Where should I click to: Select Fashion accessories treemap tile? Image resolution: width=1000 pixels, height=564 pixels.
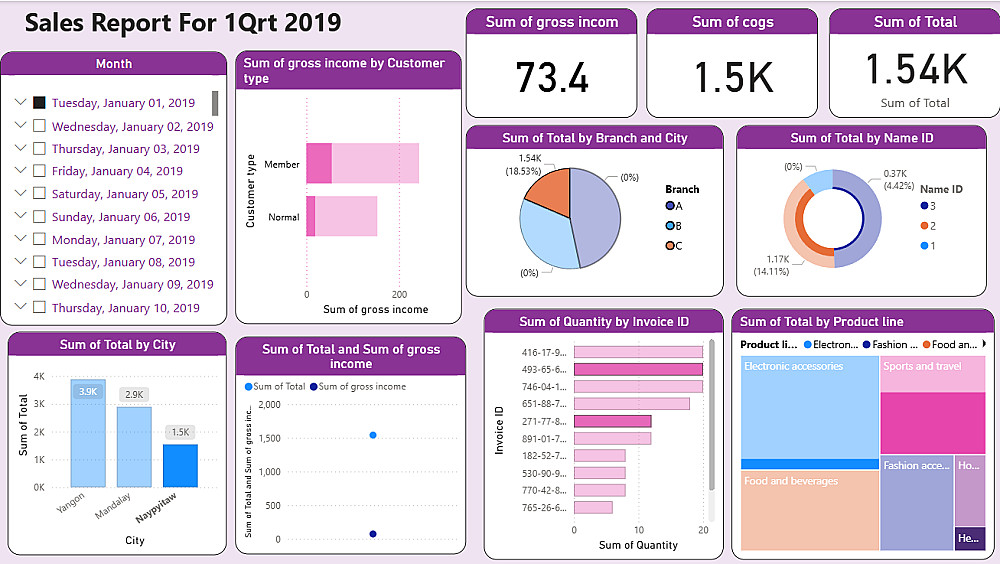pyautogui.click(x=916, y=503)
